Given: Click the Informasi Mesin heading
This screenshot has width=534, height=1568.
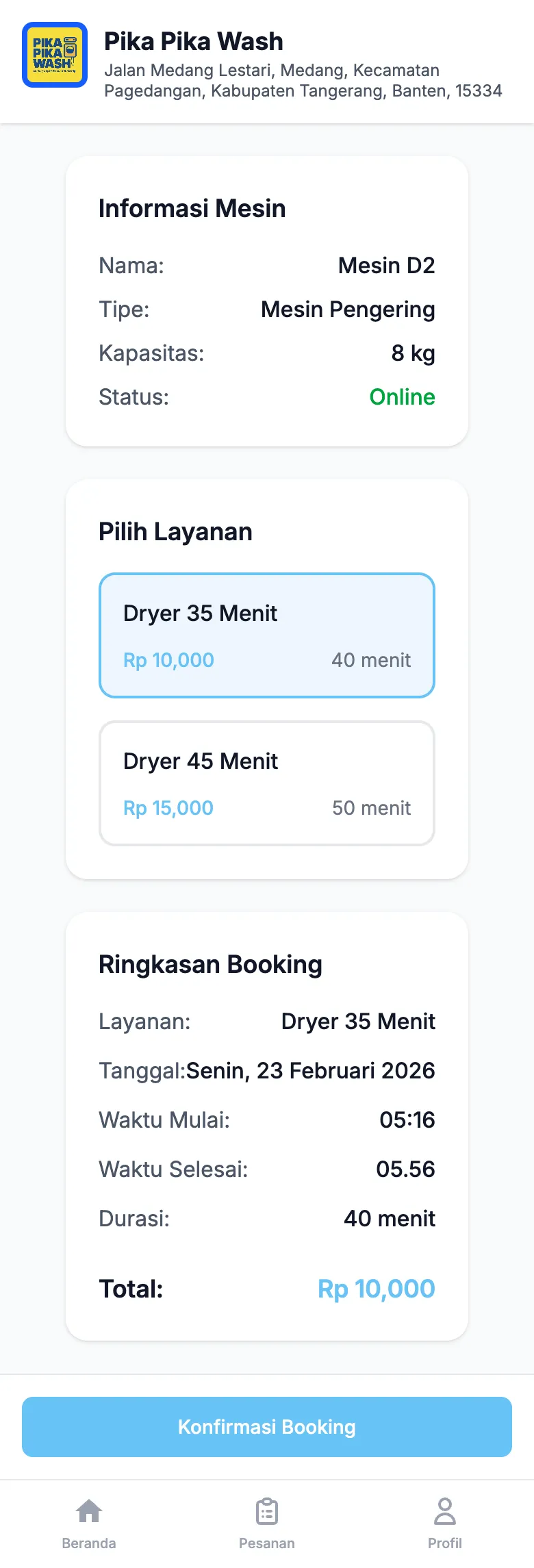Looking at the screenshot, I should point(192,209).
